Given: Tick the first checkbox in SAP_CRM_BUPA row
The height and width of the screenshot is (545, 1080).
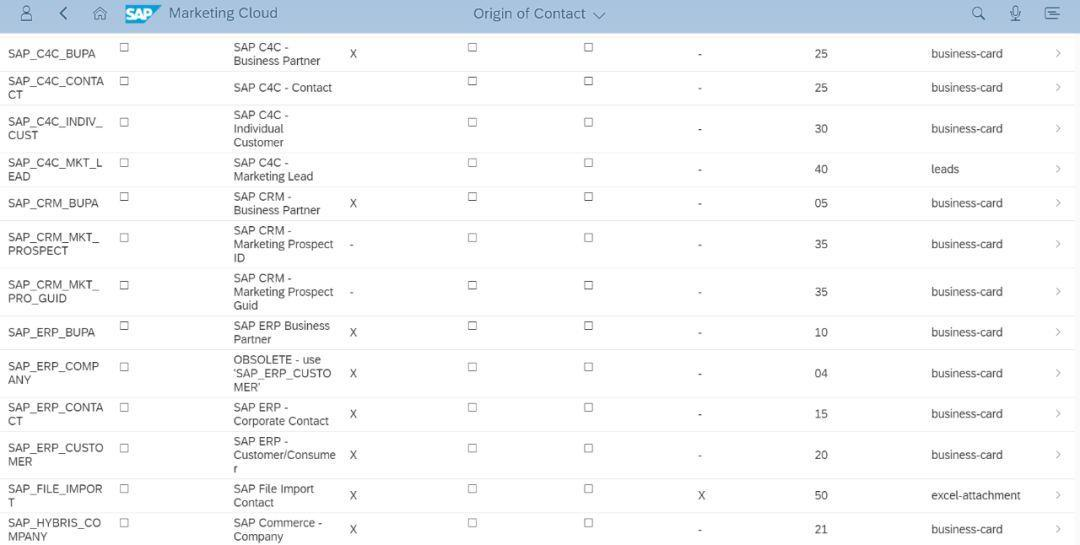Looking at the screenshot, I should tap(124, 196).
